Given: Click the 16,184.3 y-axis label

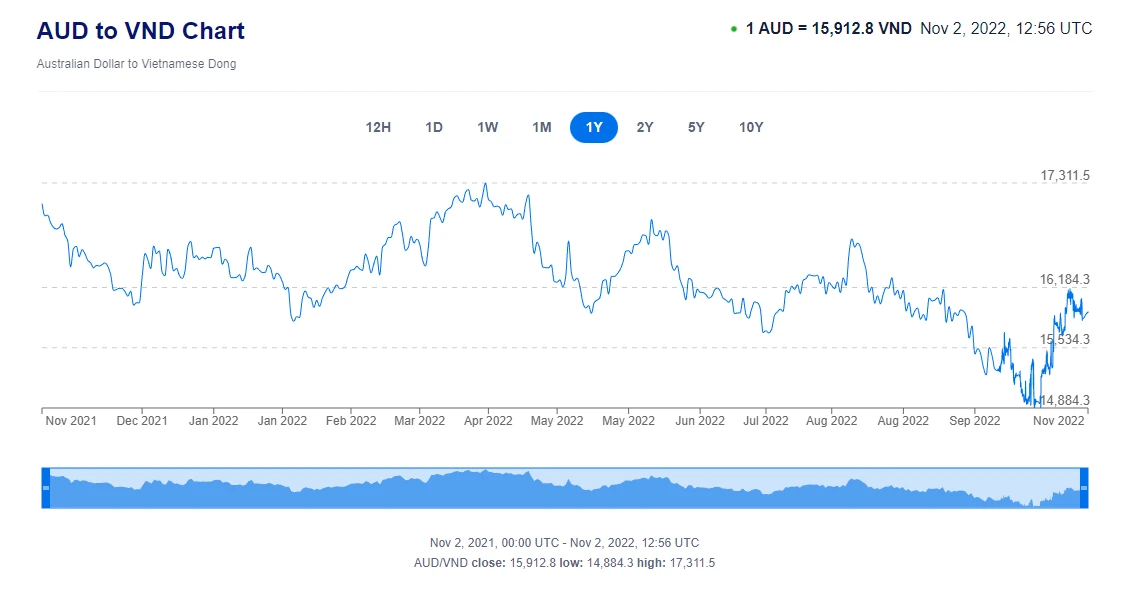Looking at the screenshot, I should pos(1065,280).
